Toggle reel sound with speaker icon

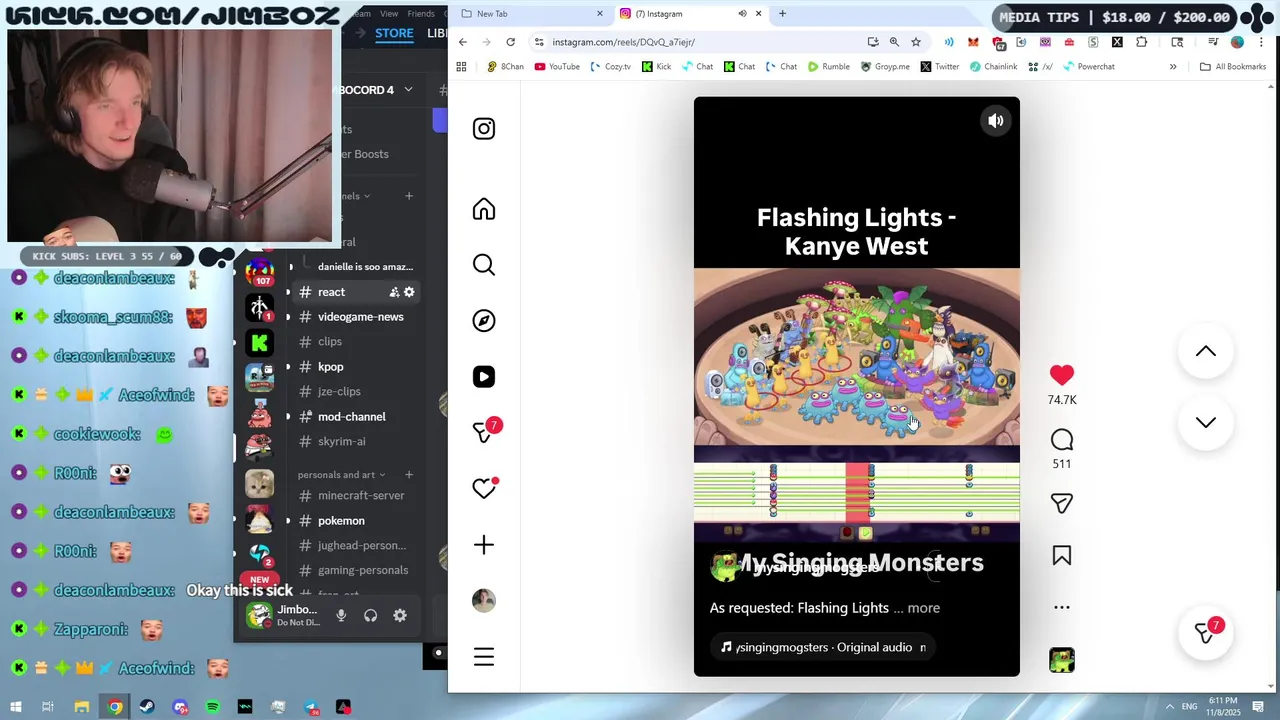click(996, 121)
